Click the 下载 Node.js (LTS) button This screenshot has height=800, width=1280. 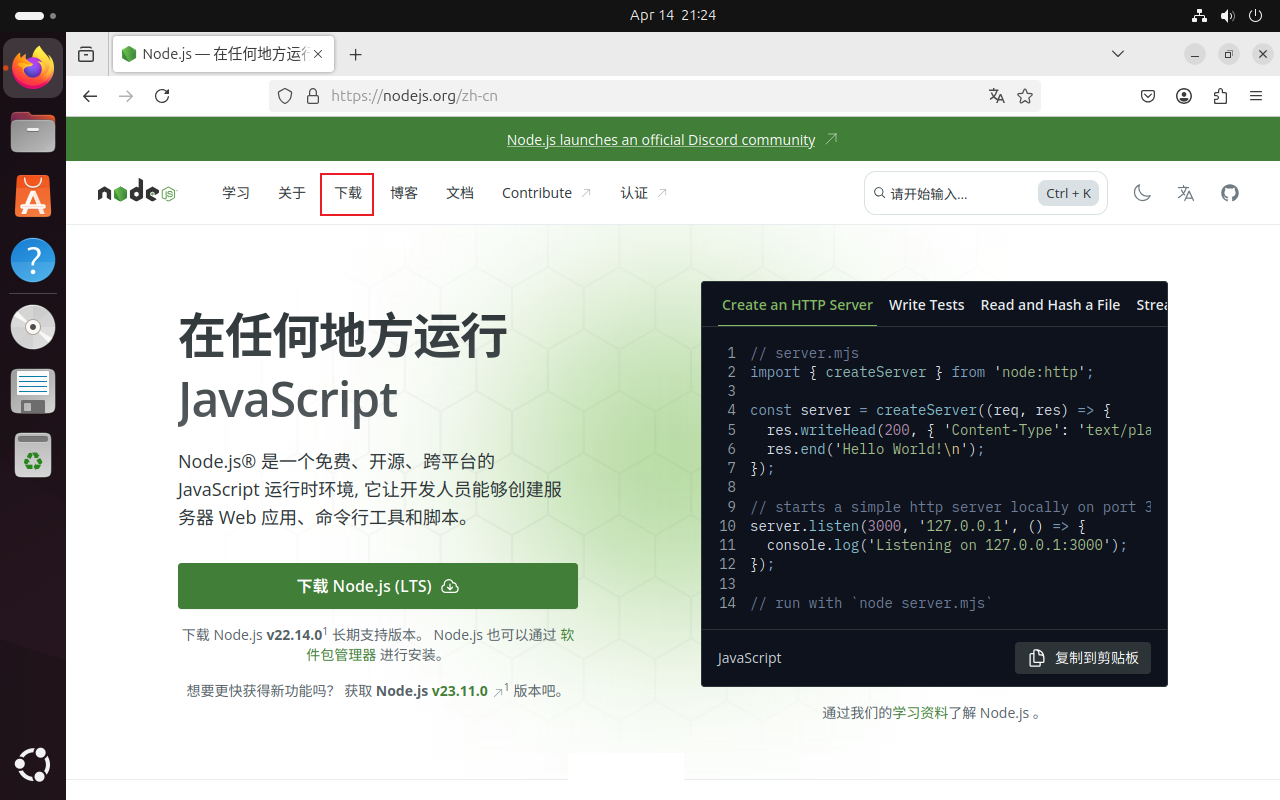click(x=377, y=586)
